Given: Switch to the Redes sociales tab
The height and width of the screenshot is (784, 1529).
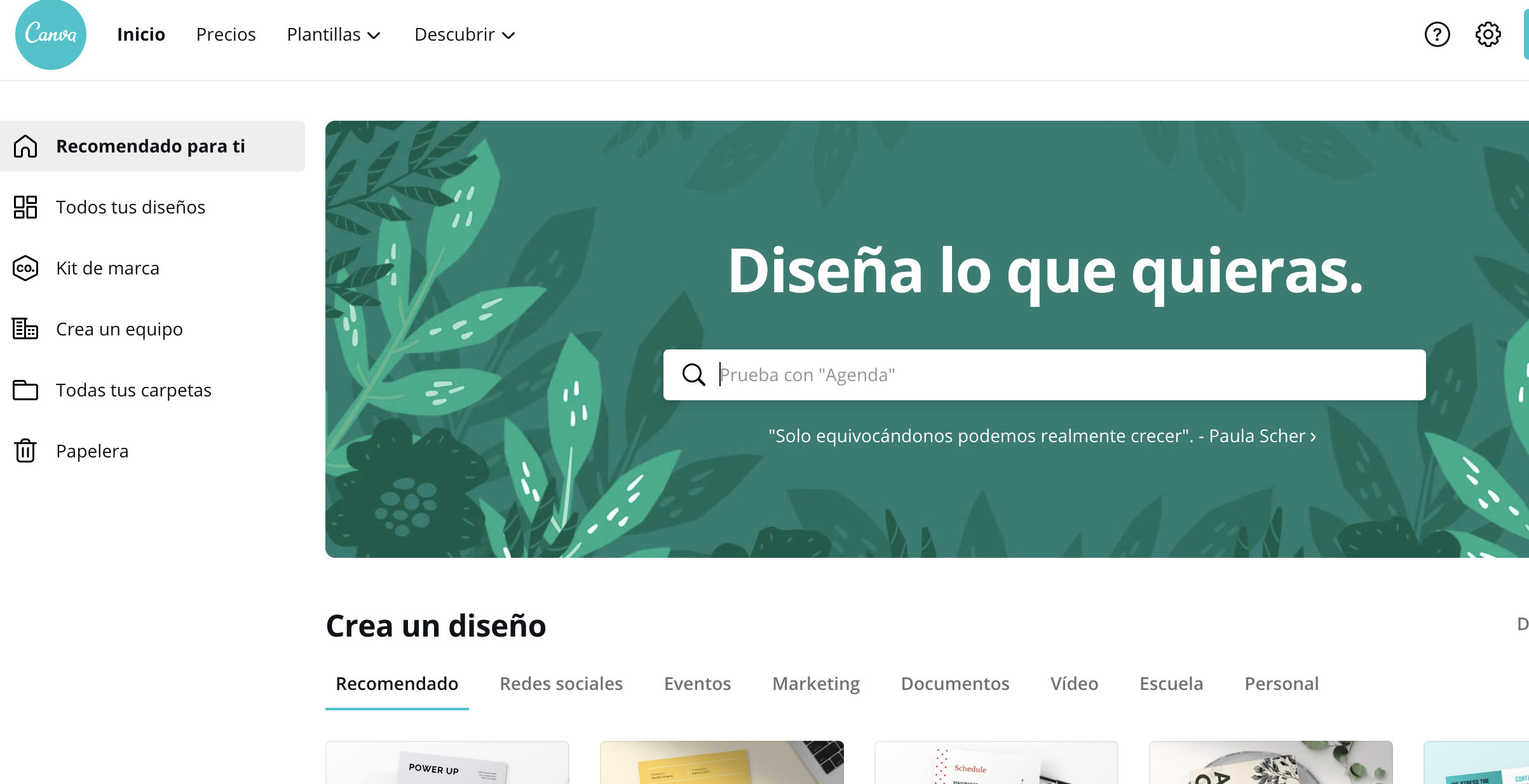Looking at the screenshot, I should [x=561, y=684].
